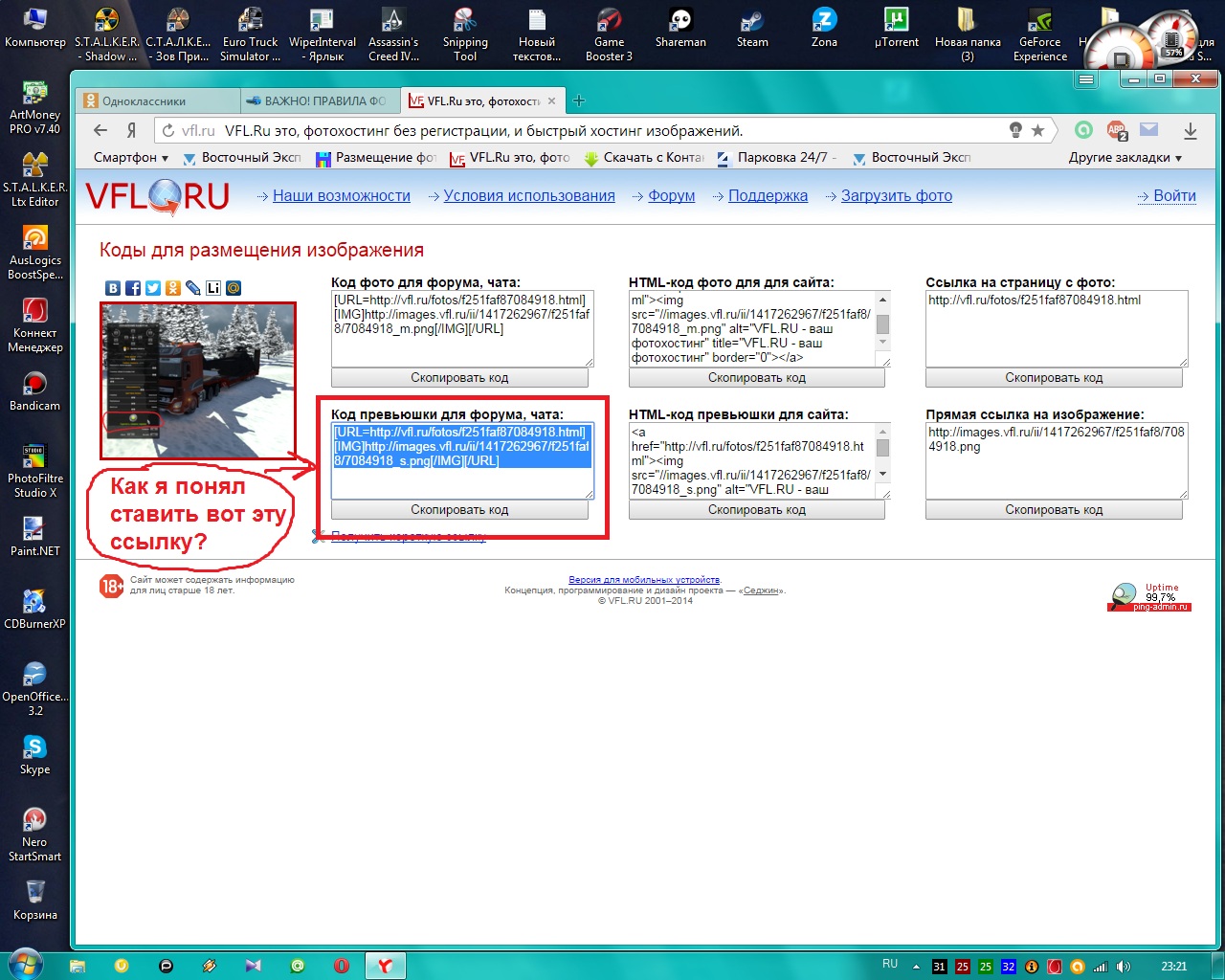Viewport: 1225px width, 980px height.
Task: Show hidden system tray icons
Action: [x=916, y=967]
